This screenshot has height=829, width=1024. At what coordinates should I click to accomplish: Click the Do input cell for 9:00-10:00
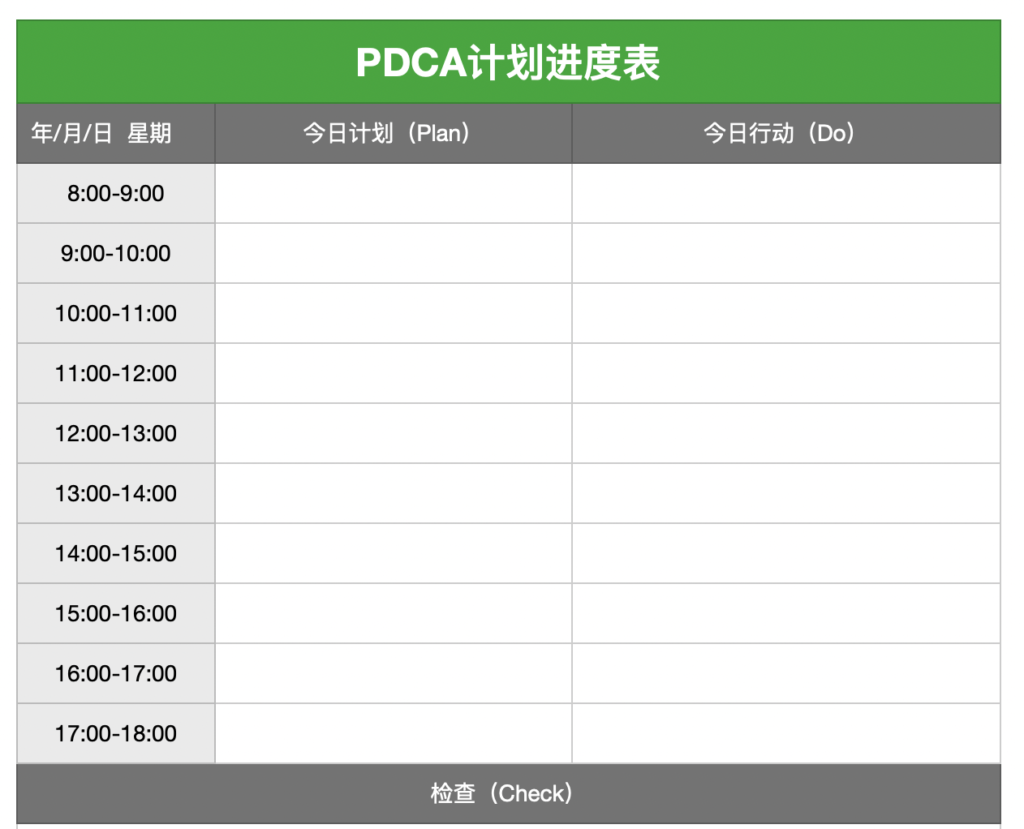[x=786, y=253]
